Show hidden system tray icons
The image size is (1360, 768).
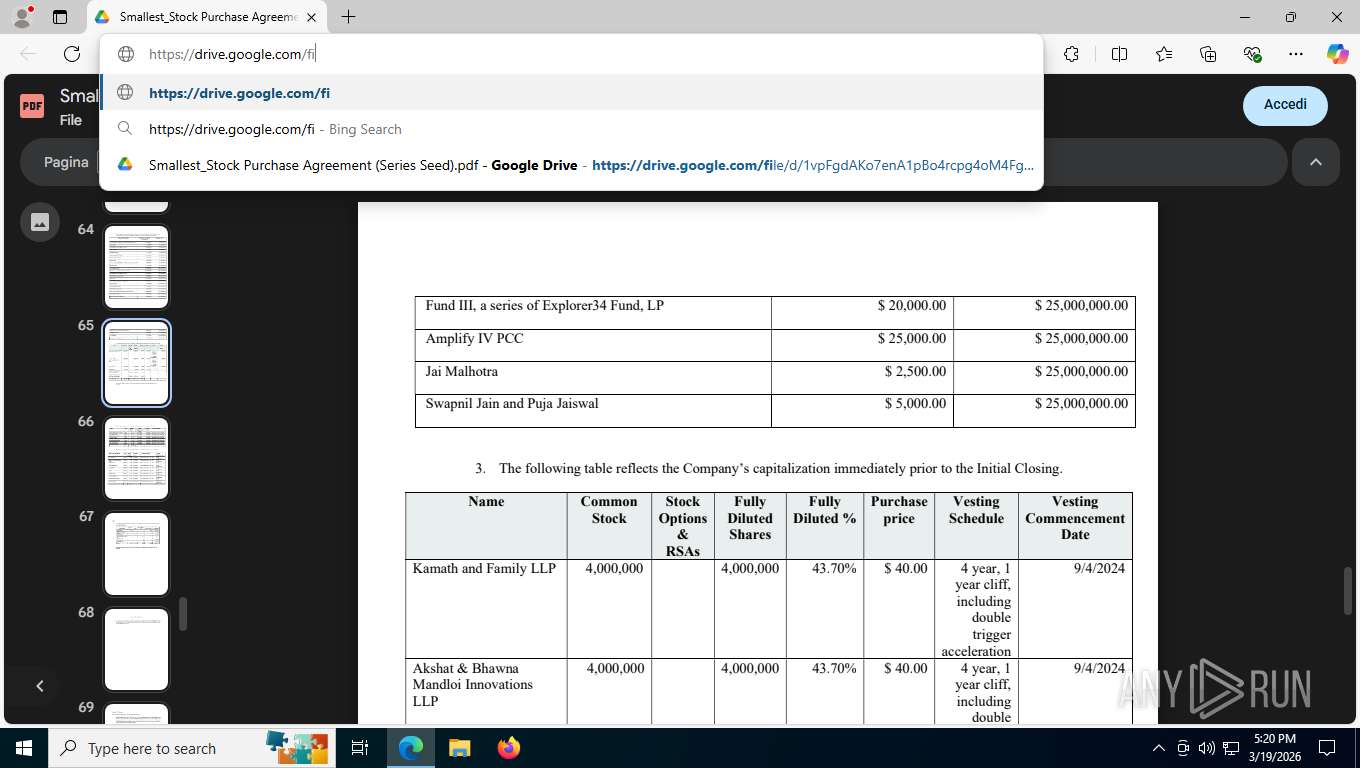1159,748
